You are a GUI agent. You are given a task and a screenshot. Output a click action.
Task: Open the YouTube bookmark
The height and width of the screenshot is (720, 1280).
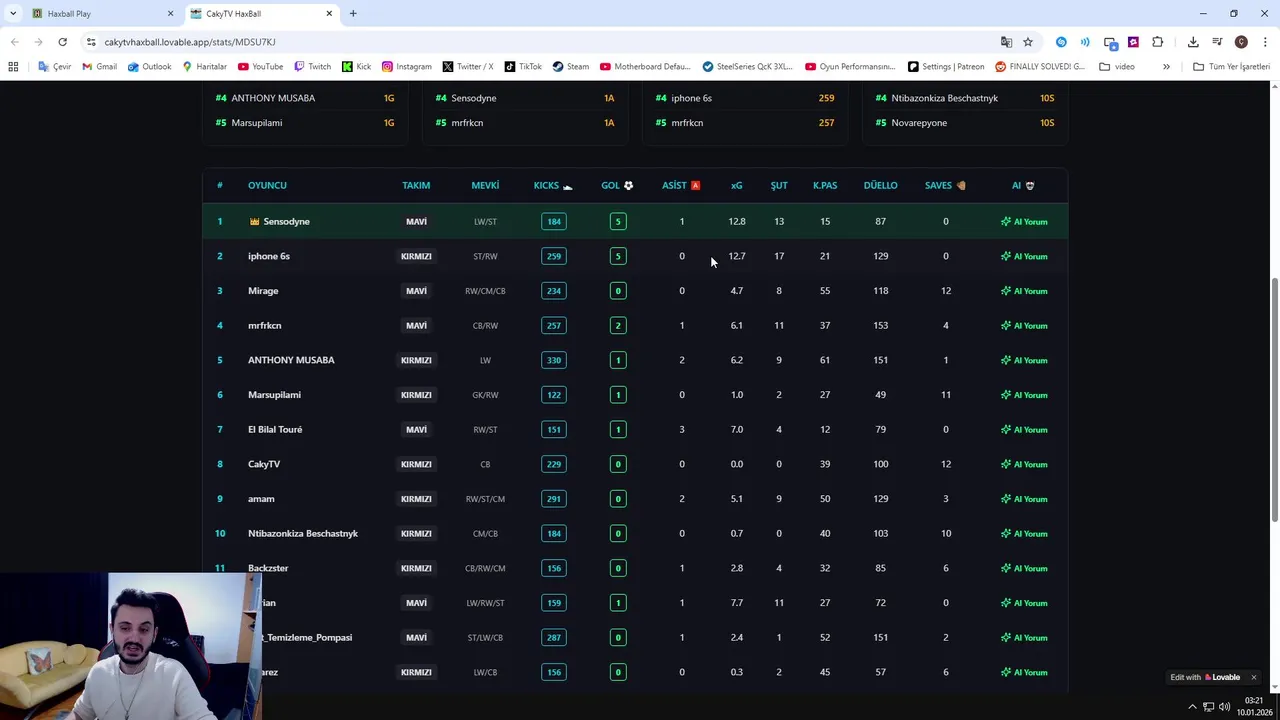pos(260,66)
